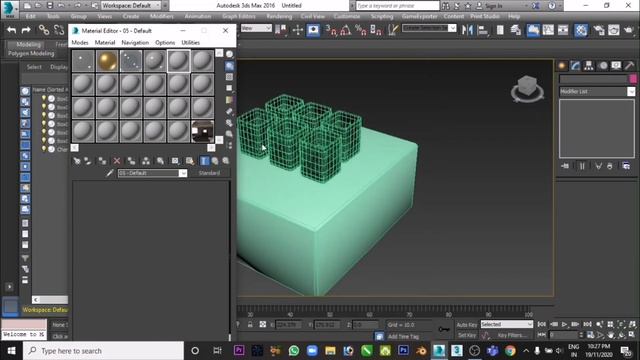The image size is (640, 360).
Task: Open the Material menu in Material Editor
Action: (105, 42)
